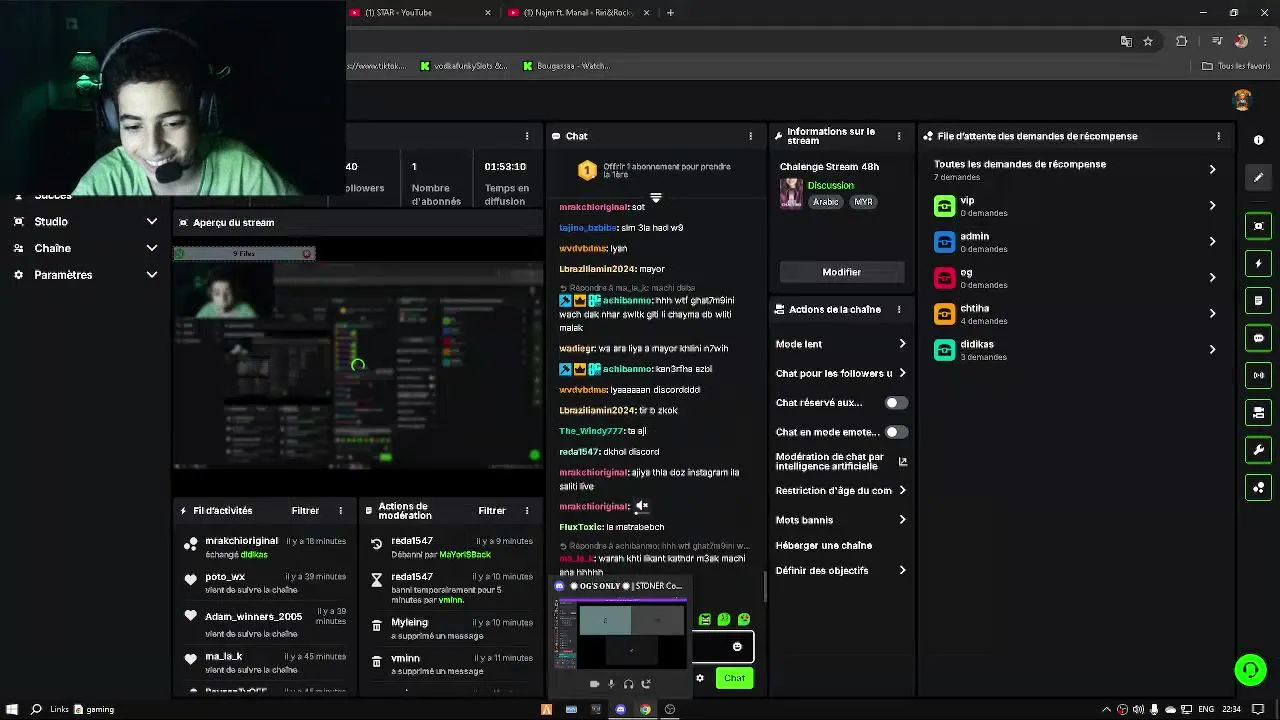Open the chat settings gear icon

point(700,678)
